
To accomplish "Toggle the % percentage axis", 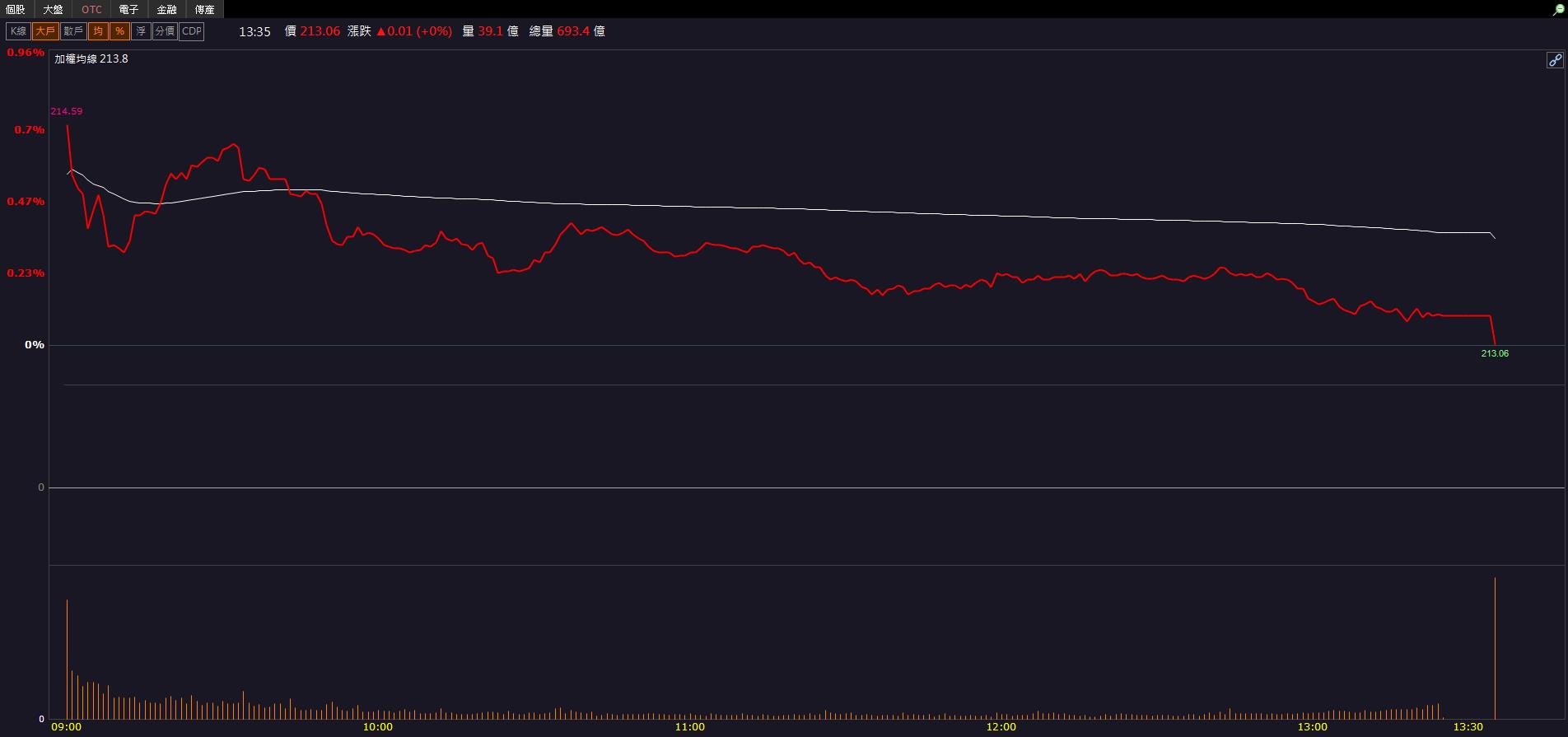I will point(120,31).
